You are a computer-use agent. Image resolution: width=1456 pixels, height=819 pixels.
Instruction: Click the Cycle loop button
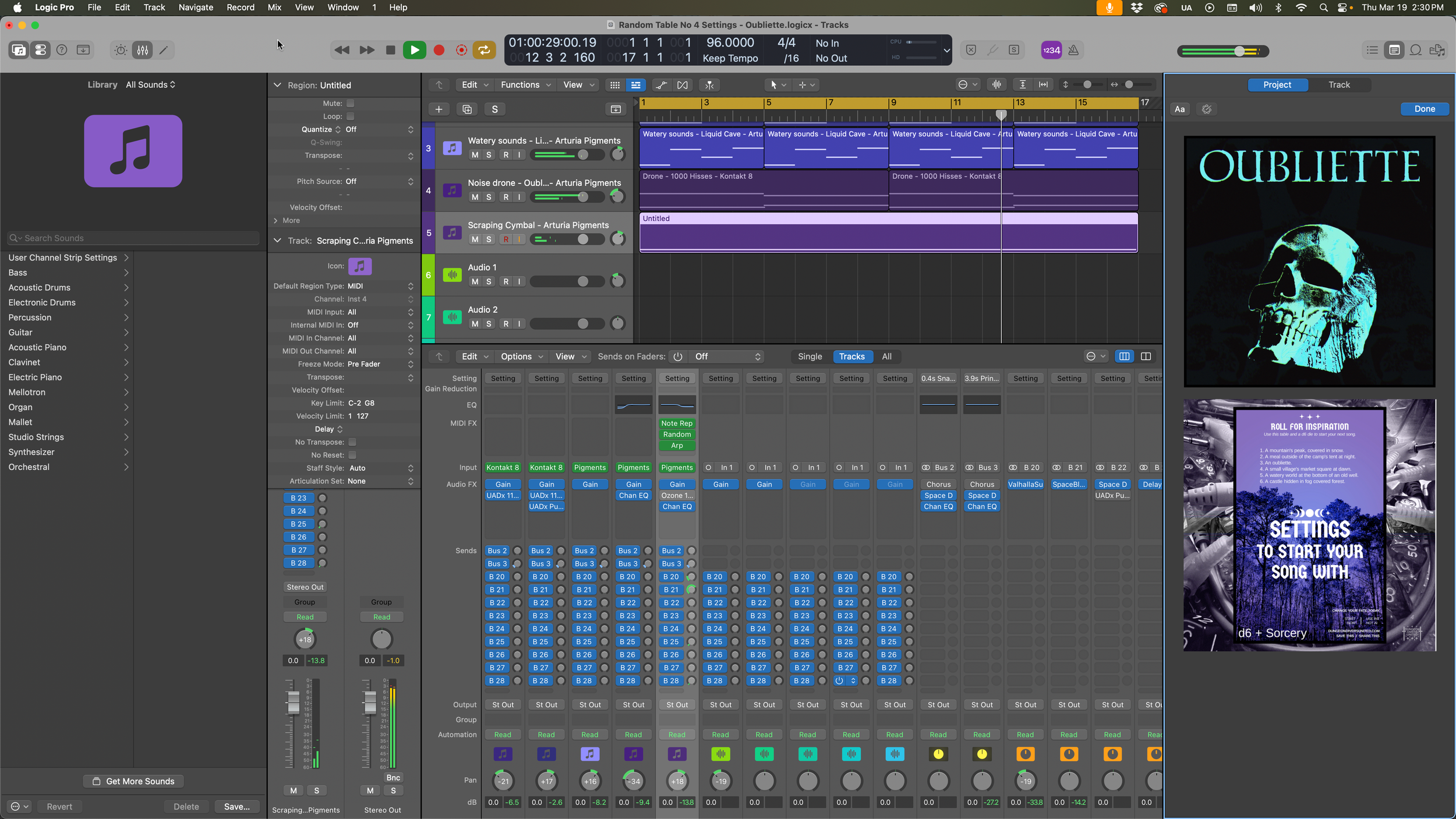click(484, 50)
